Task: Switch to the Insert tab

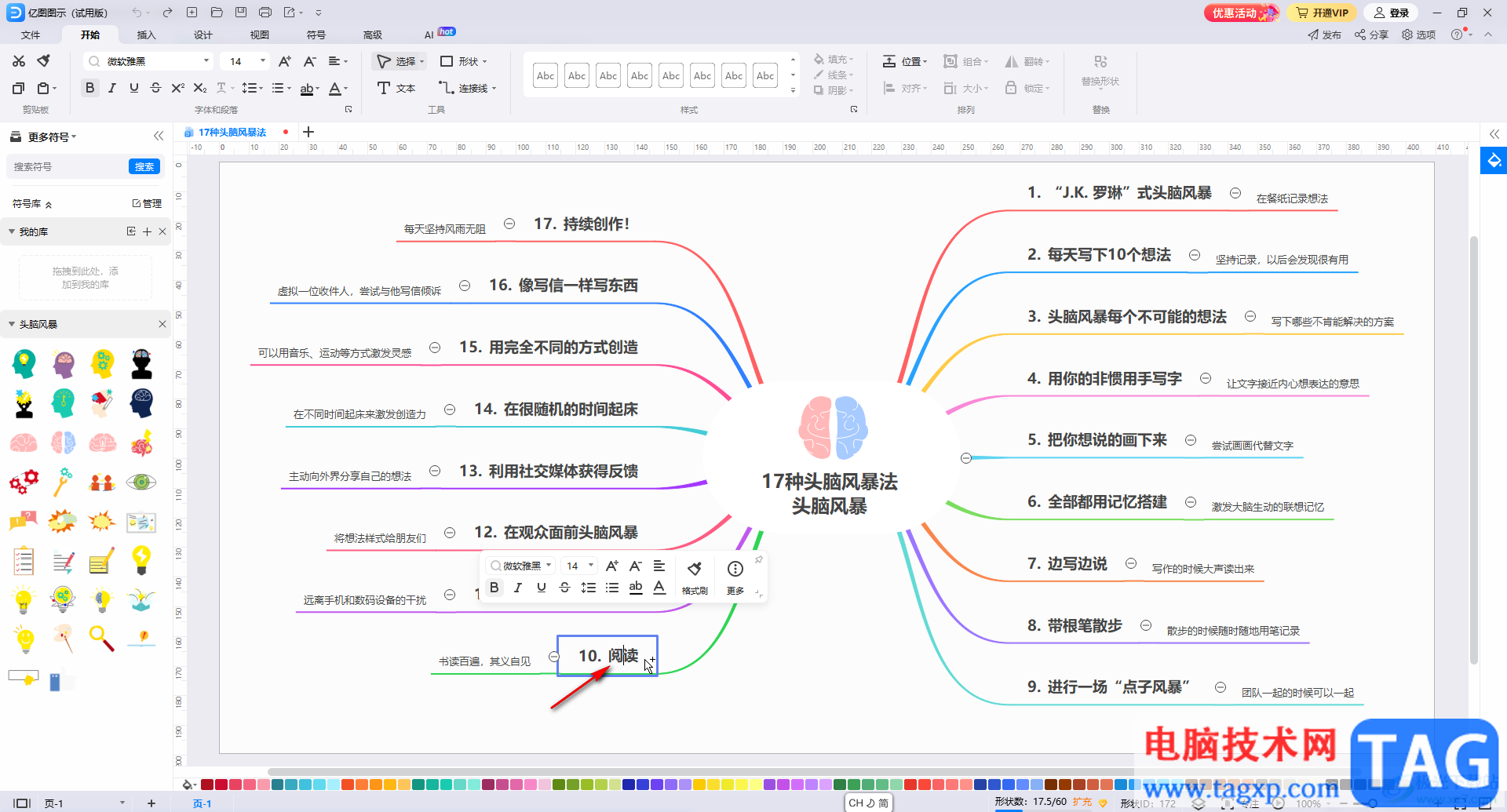Action: click(147, 35)
